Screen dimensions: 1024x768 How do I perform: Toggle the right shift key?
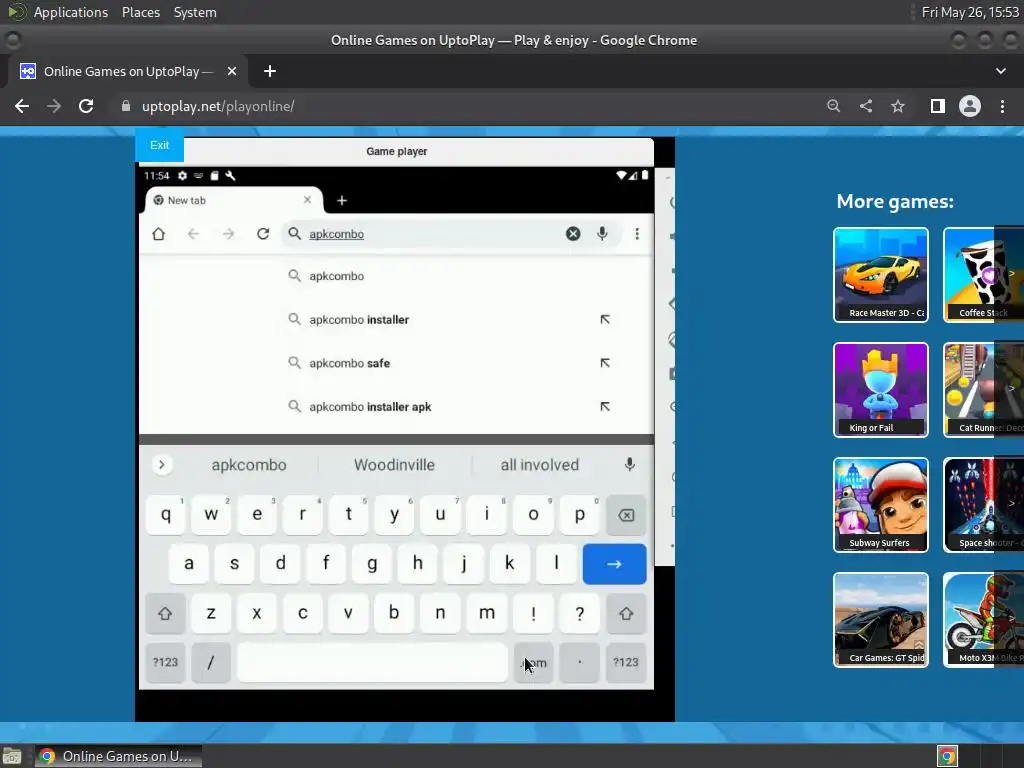626,613
